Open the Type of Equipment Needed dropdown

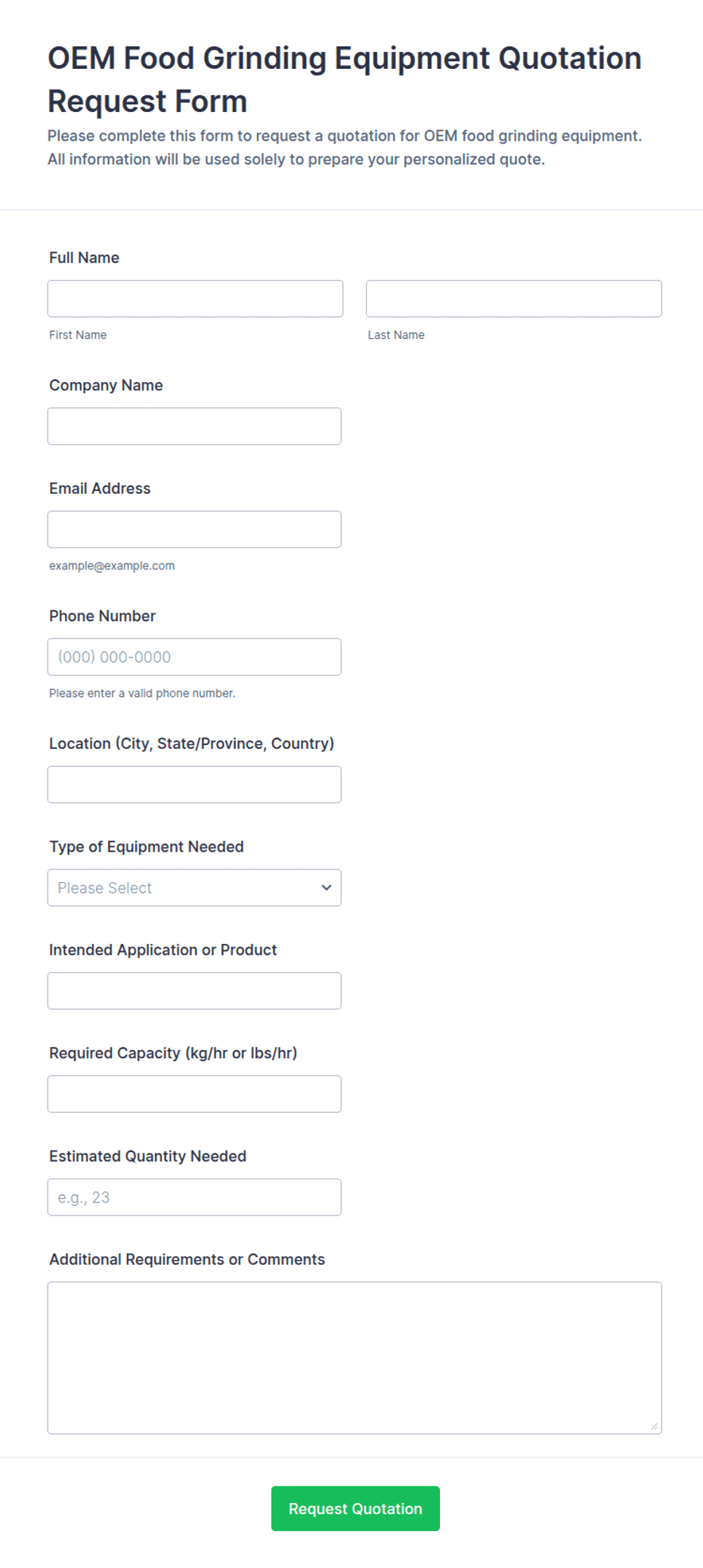pyautogui.click(x=194, y=888)
